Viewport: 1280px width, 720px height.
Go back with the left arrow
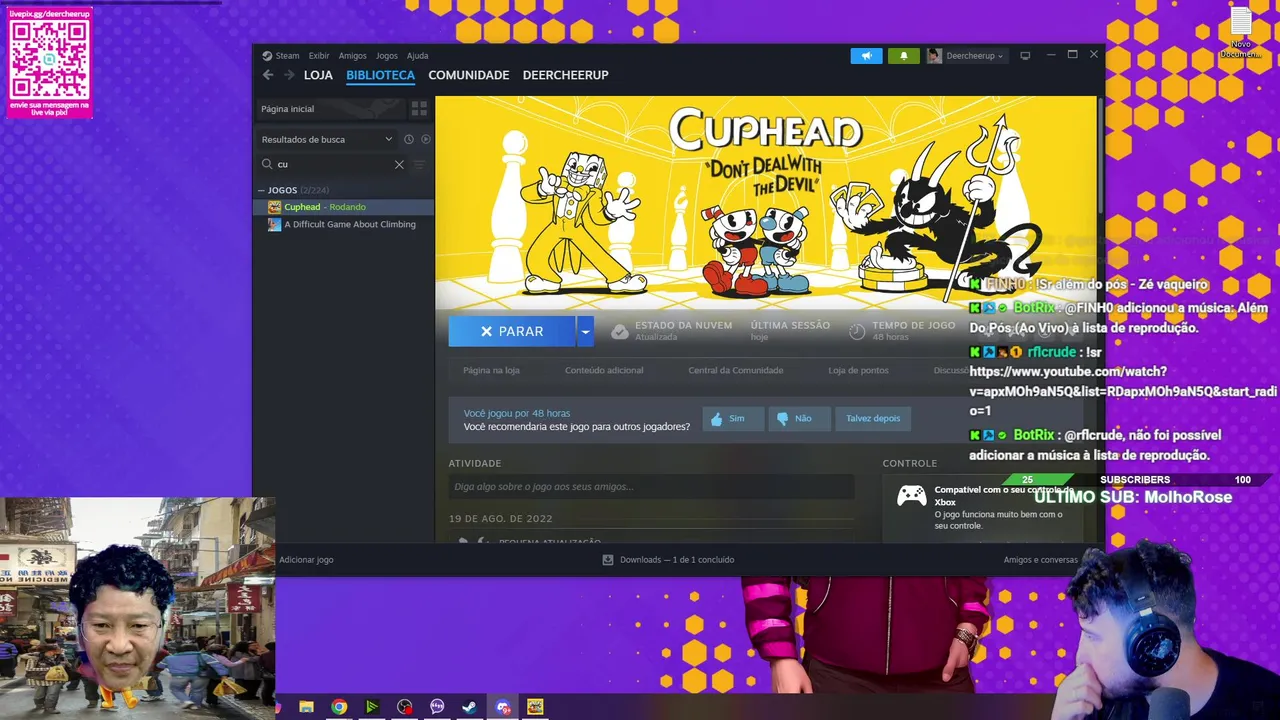(268, 75)
